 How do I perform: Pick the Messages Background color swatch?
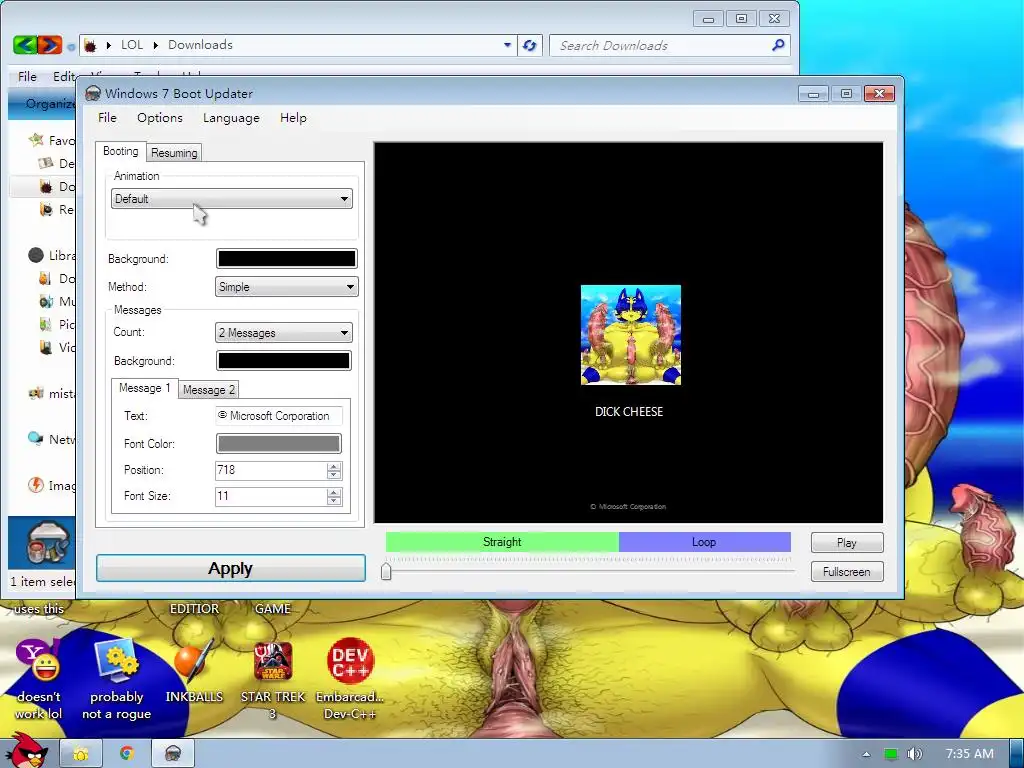click(283, 360)
